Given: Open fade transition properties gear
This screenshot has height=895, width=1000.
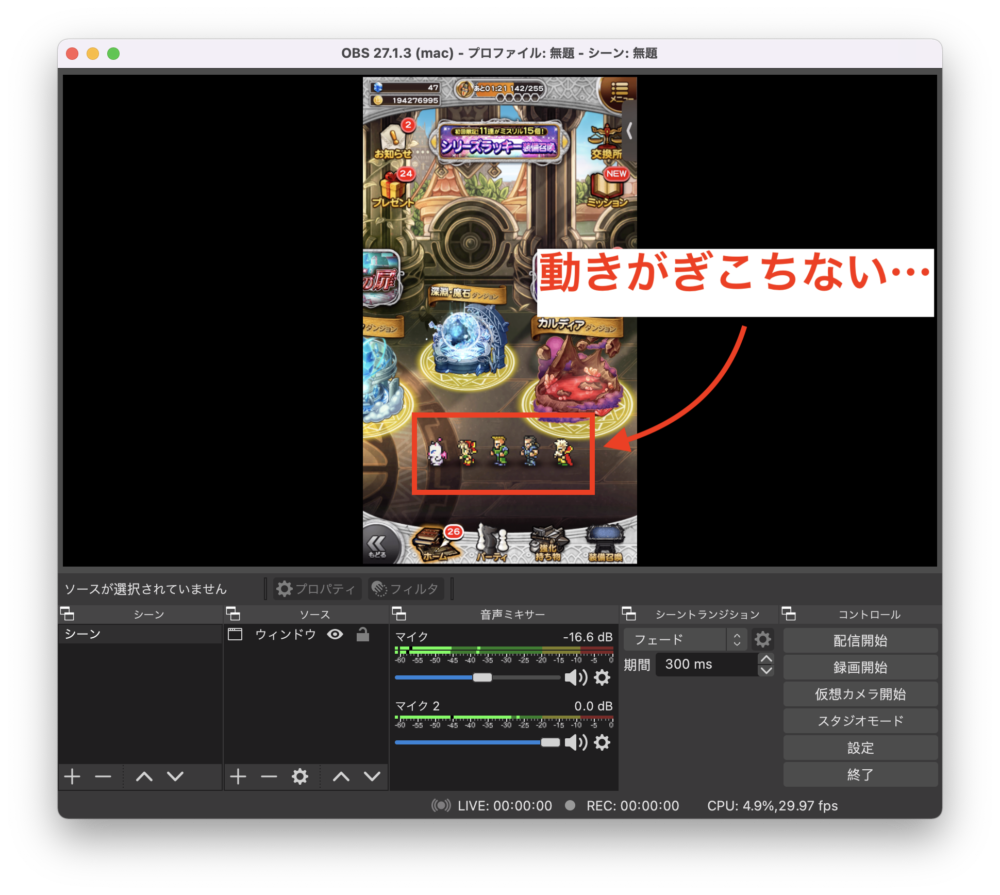Looking at the screenshot, I should [763, 639].
